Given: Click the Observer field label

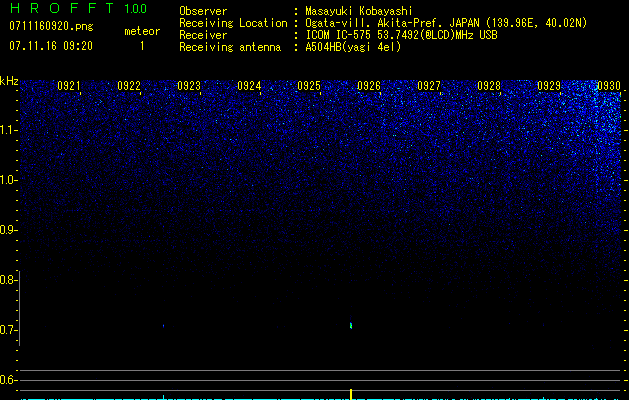Looking at the screenshot, I should (203, 11).
